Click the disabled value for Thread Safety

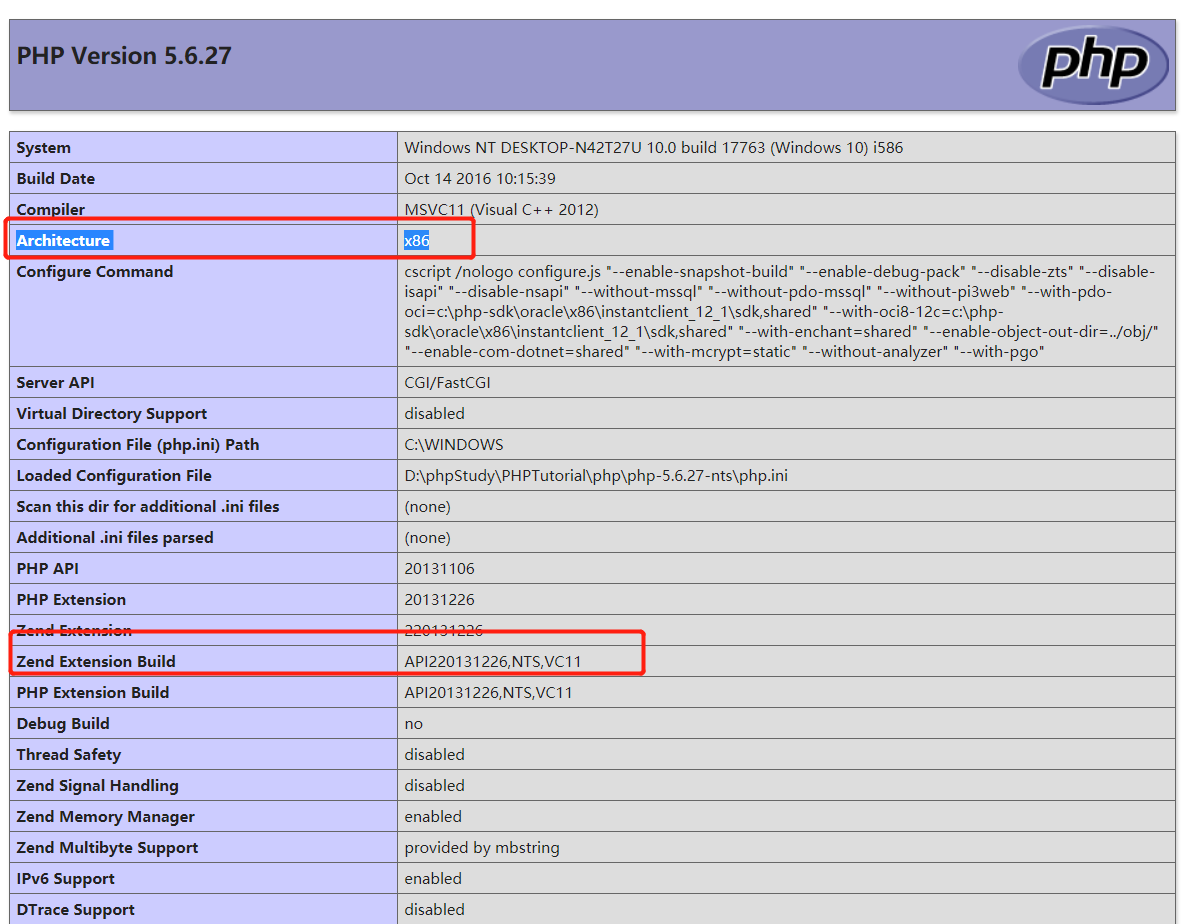point(435,755)
